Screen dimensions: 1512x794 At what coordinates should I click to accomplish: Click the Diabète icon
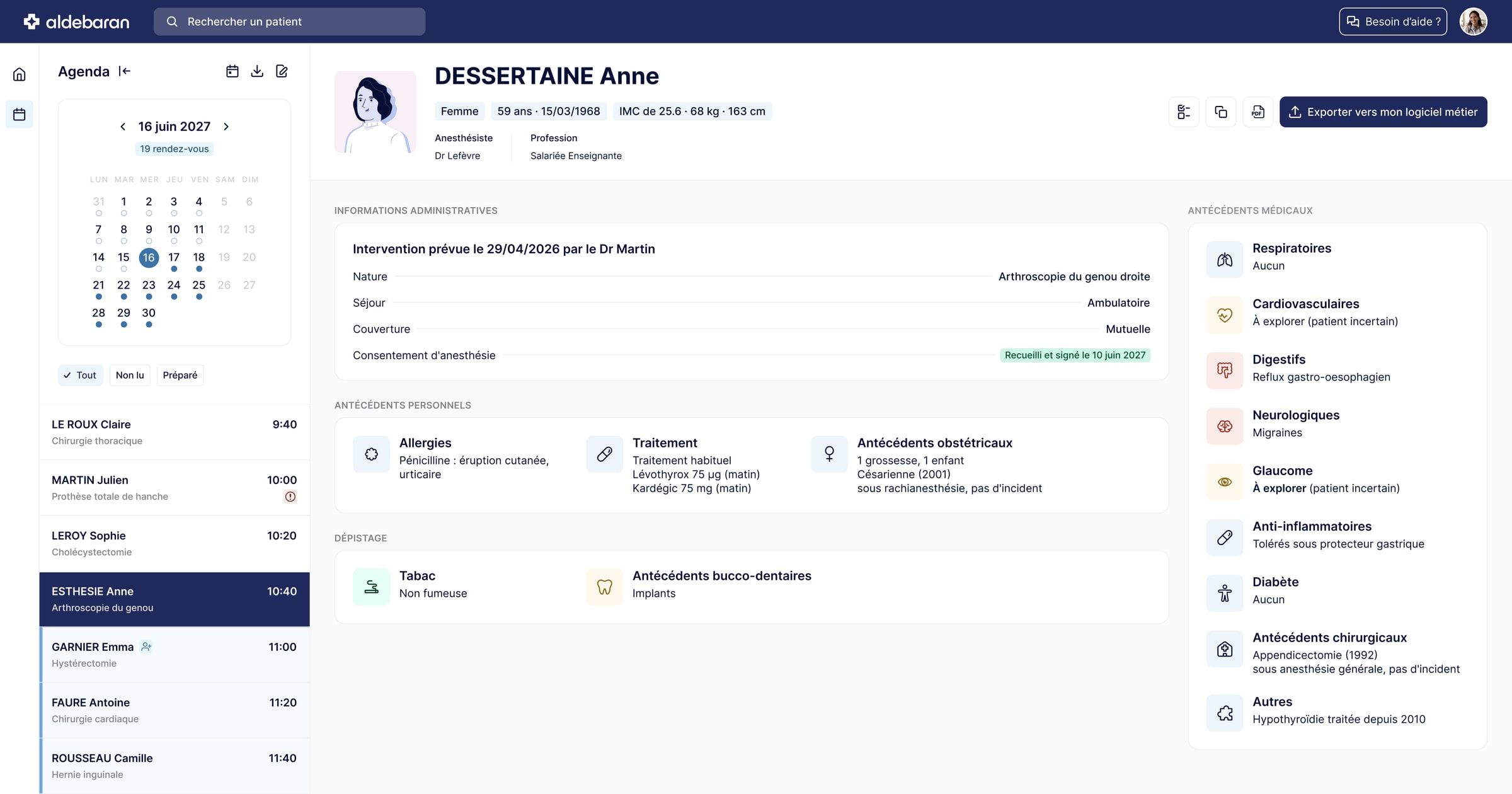1225,594
